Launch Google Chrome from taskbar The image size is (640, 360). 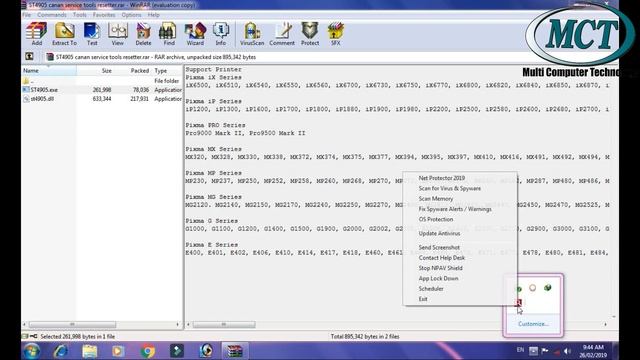tap(148, 351)
